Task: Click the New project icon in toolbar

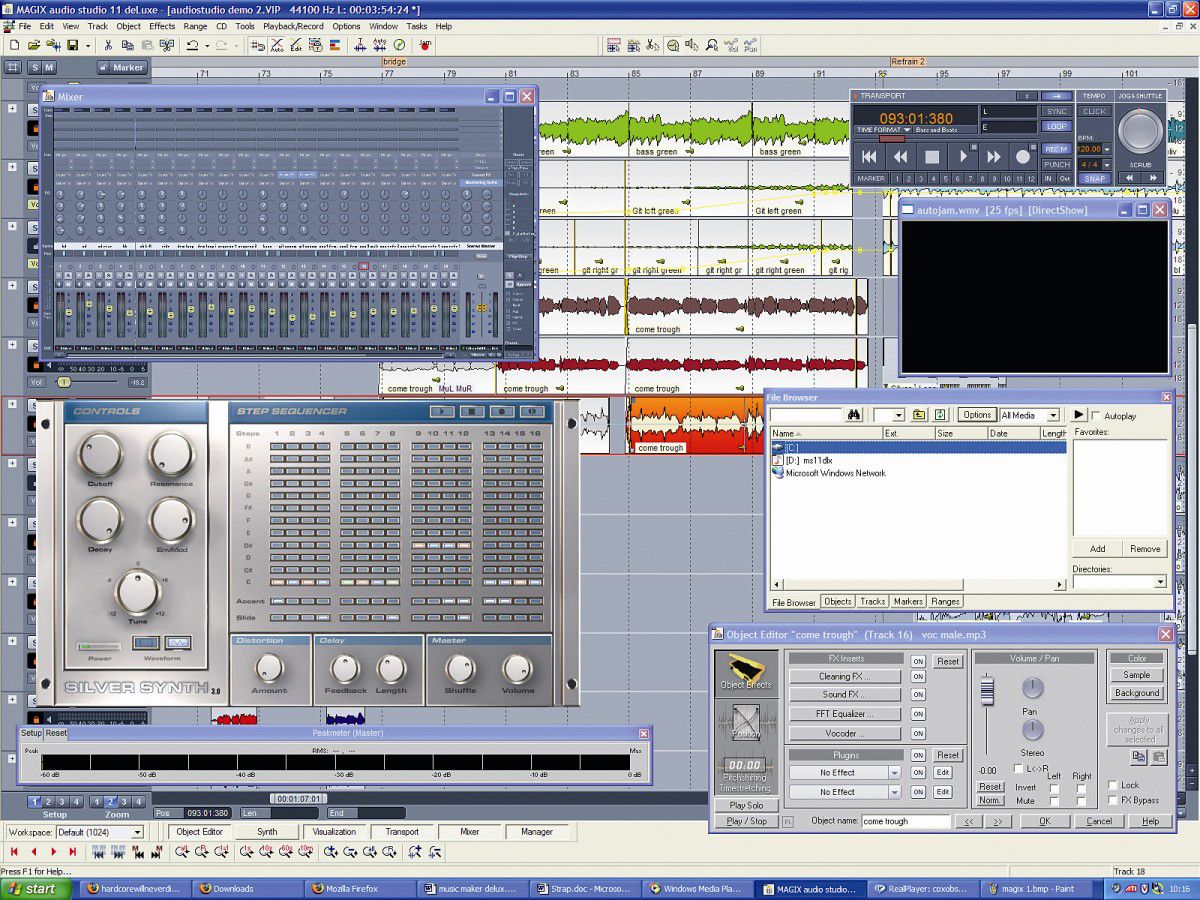Action: coord(14,45)
